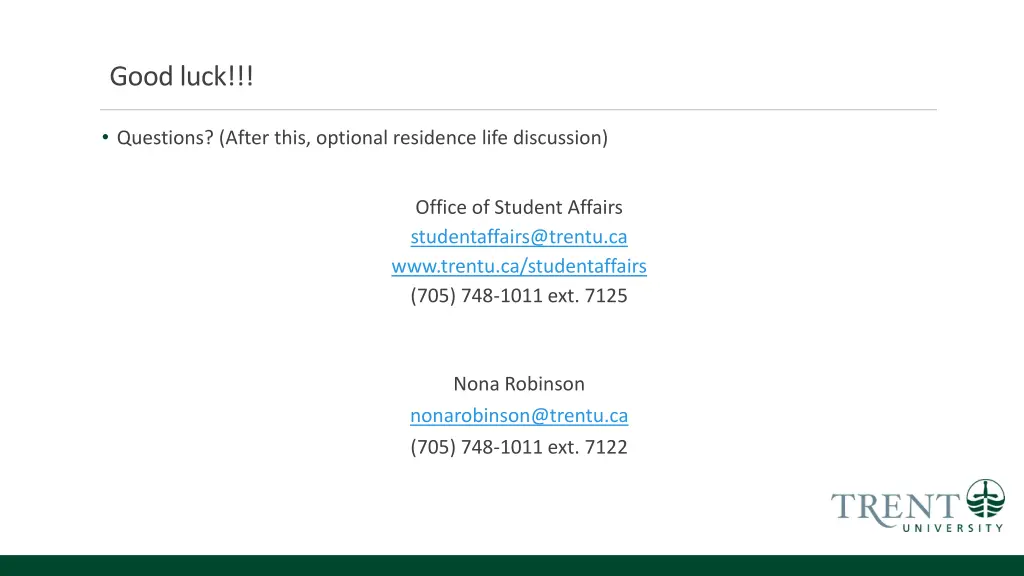Click the parenthetical residence life discussion note
Image resolution: width=1024 pixels, height=576 pixels.
coord(413,138)
